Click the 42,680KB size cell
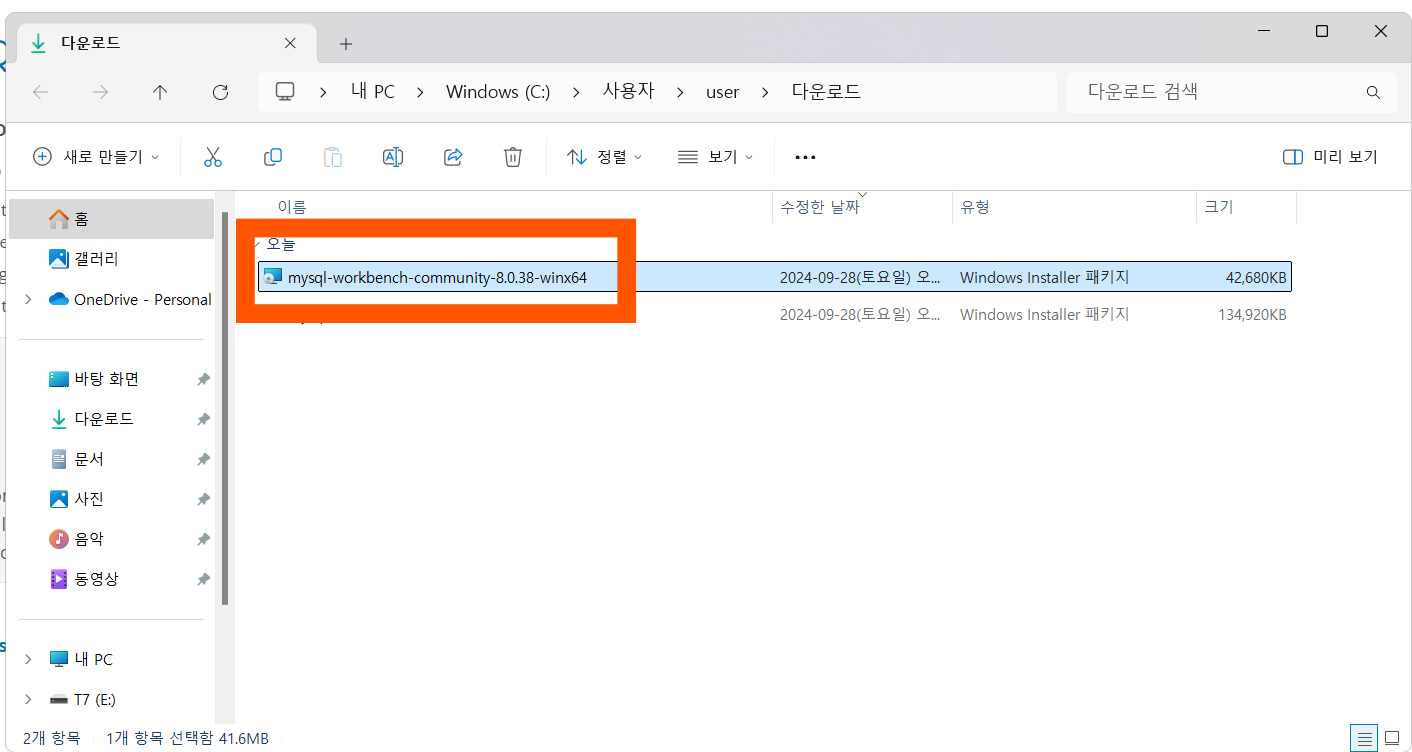Screen dimensions: 1412x752 tap(1256, 278)
